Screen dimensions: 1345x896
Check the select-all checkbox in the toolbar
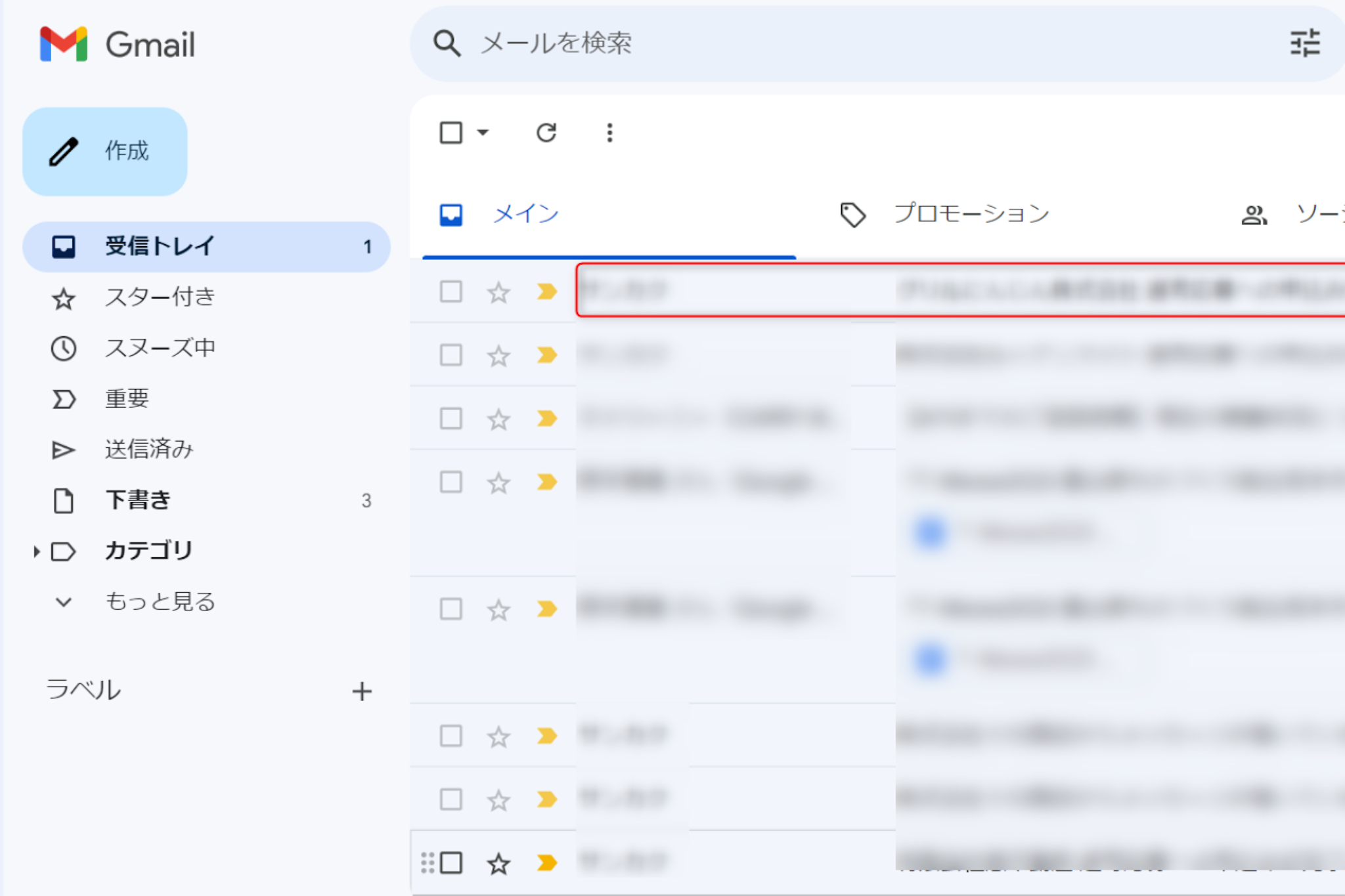[451, 133]
